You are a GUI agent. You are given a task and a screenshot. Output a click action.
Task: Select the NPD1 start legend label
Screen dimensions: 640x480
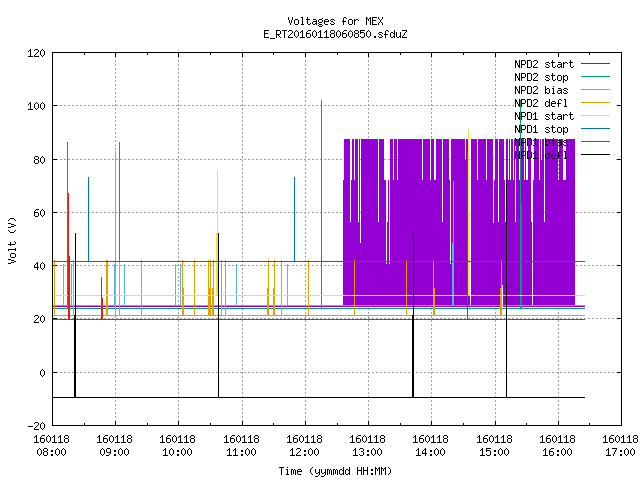coord(544,116)
